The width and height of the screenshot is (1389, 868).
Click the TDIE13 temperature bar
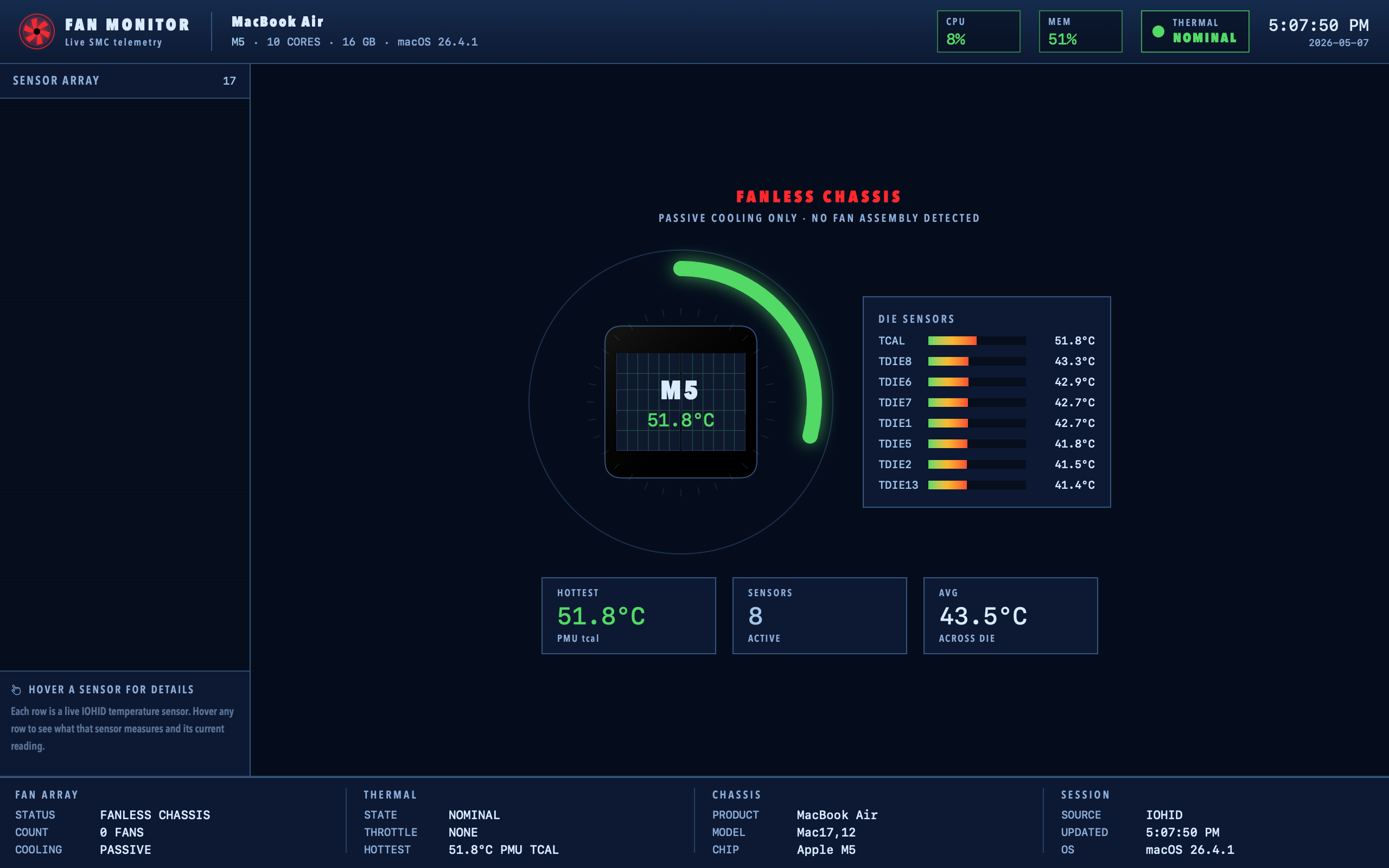click(x=977, y=485)
